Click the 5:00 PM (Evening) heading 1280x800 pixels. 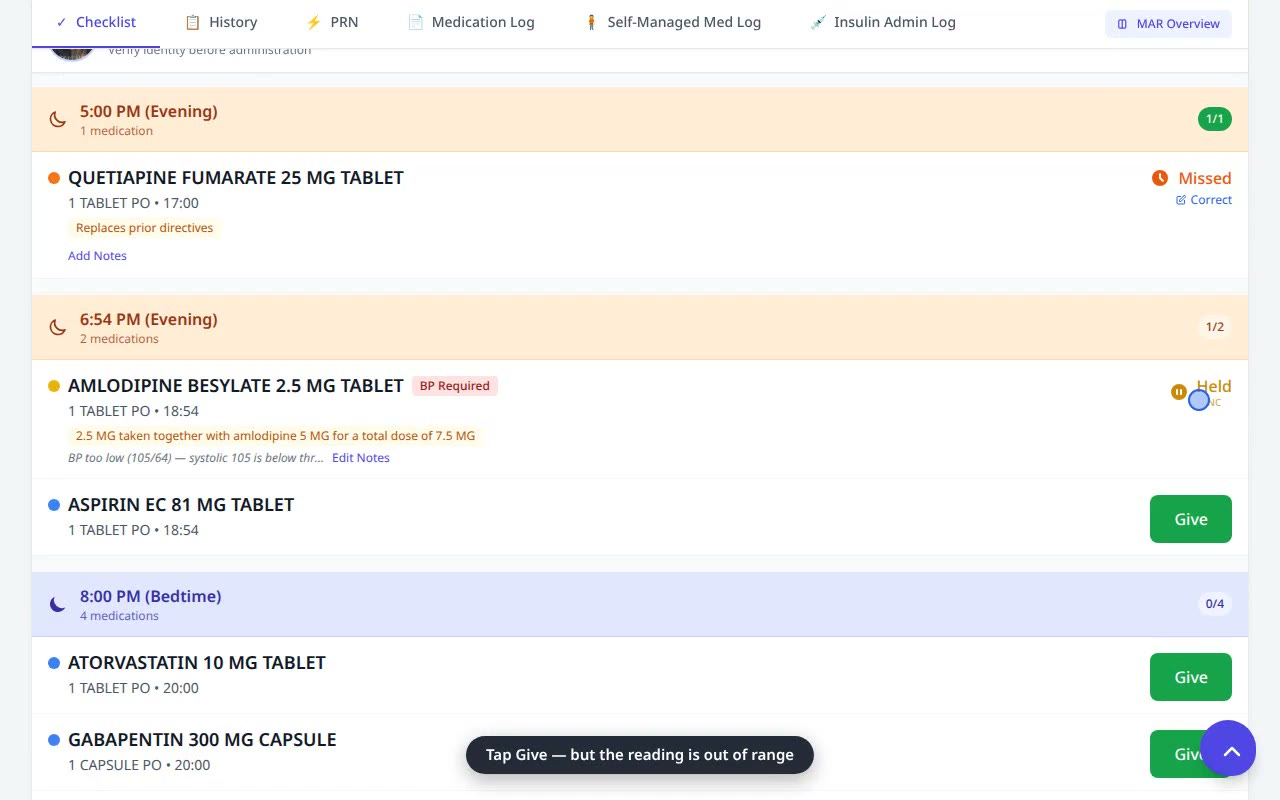[149, 111]
